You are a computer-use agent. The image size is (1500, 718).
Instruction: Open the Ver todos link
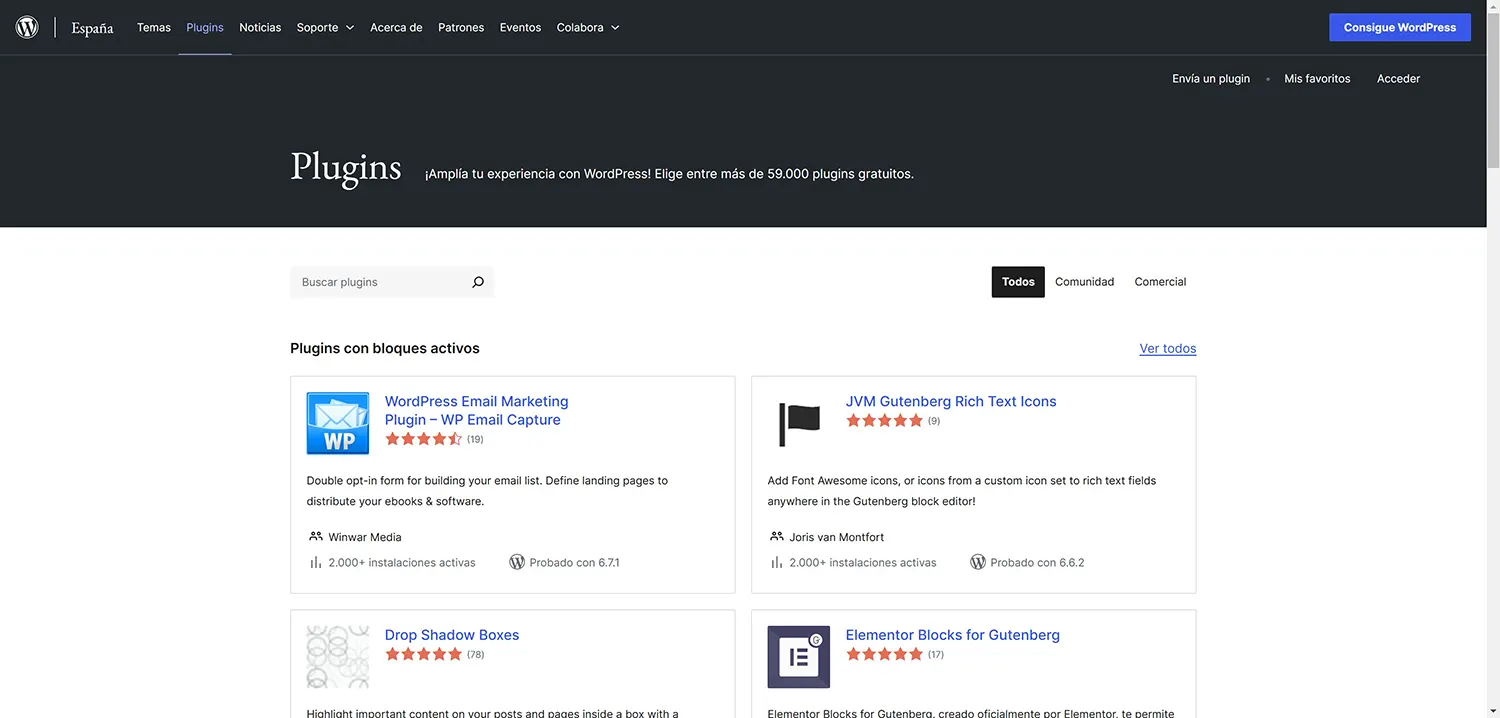point(1167,348)
